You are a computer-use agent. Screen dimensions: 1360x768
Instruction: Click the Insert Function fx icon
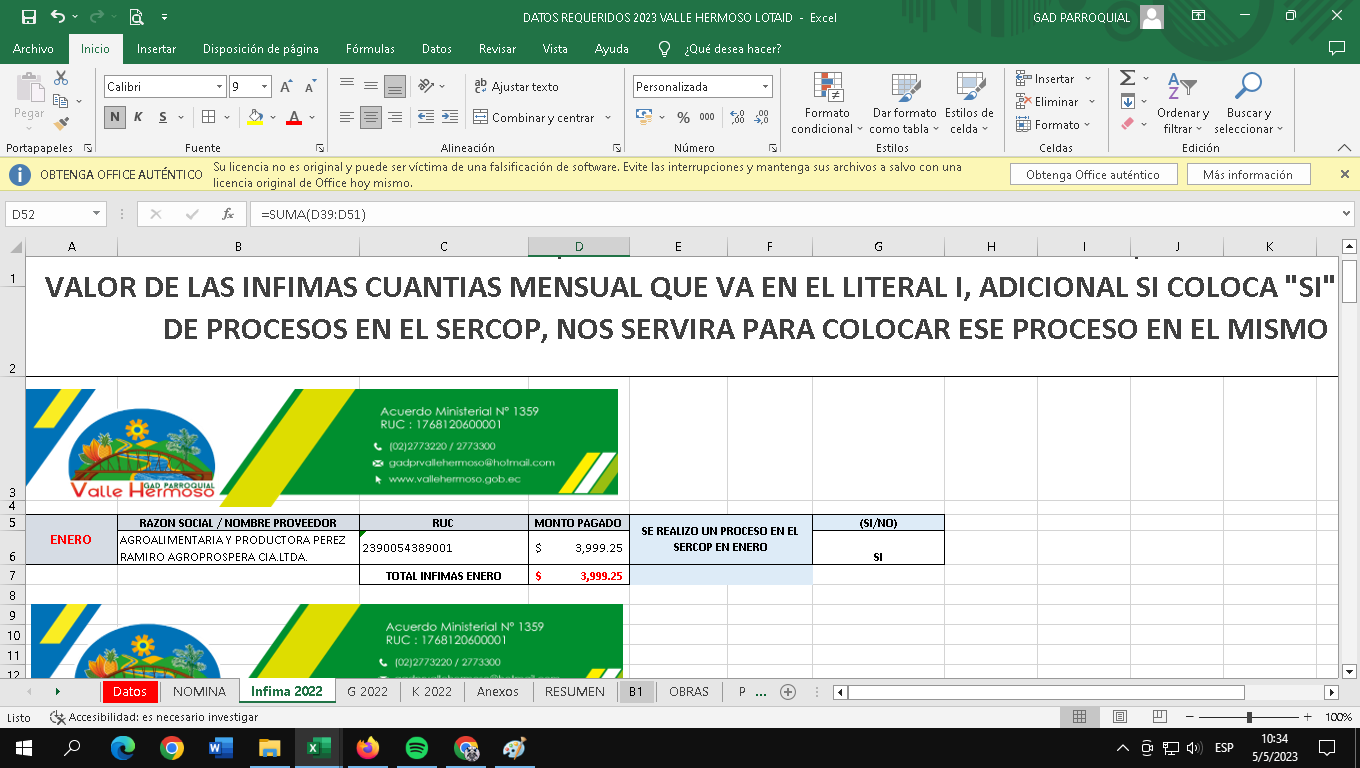pyautogui.click(x=228, y=214)
